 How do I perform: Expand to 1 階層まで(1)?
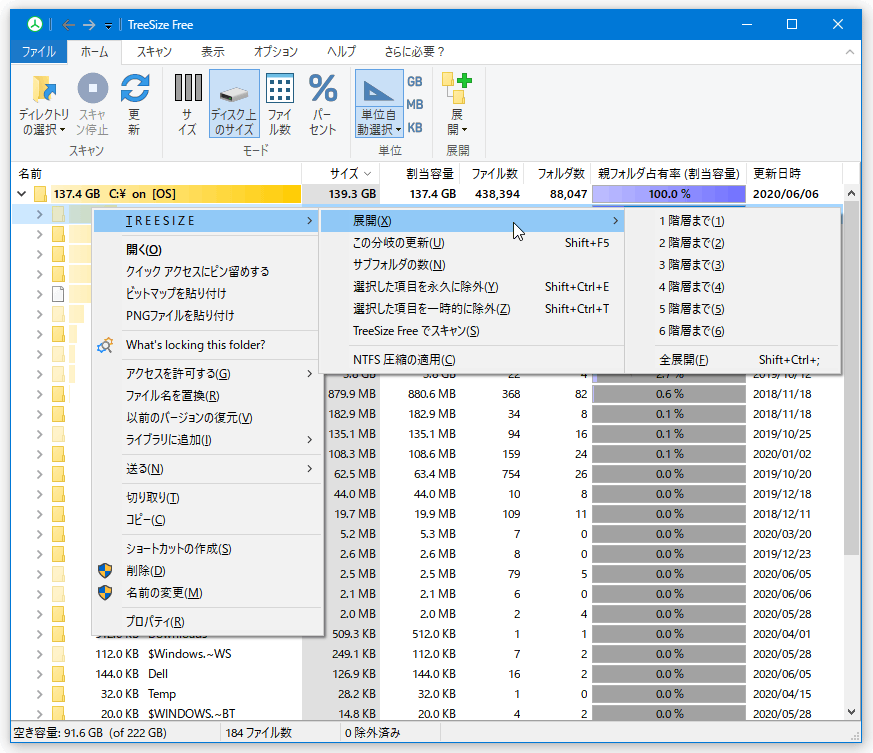[x=732, y=221]
